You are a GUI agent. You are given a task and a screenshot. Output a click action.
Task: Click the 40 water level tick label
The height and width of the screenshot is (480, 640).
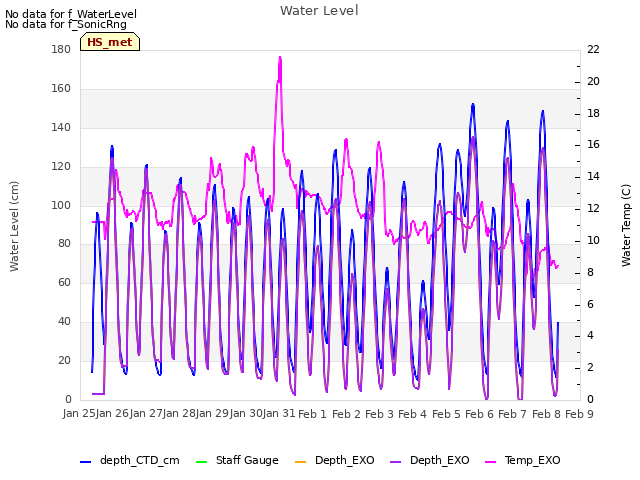click(x=64, y=322)
